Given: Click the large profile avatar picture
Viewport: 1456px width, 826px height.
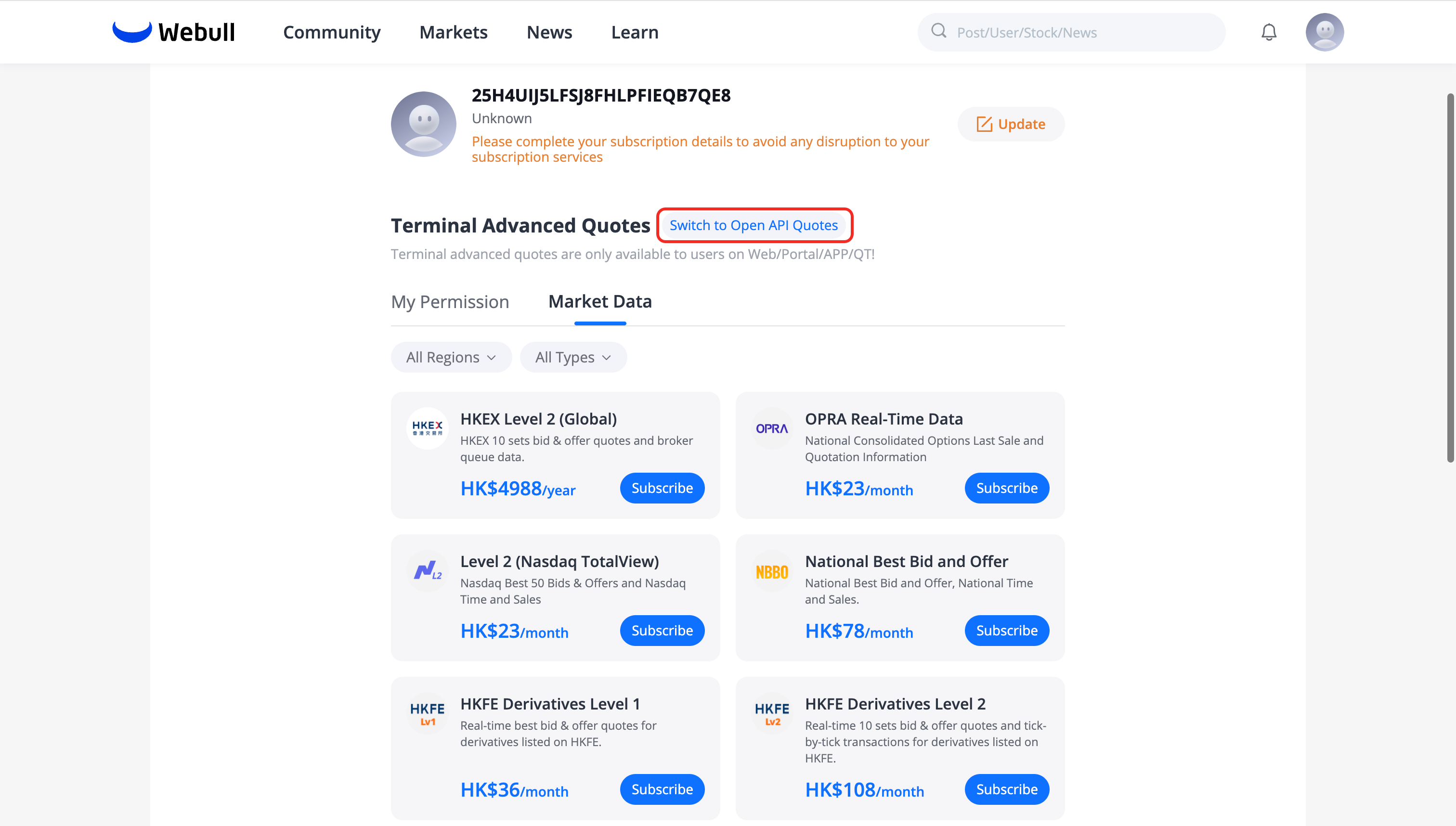Looking at the screenshot, I should [423, 124].
